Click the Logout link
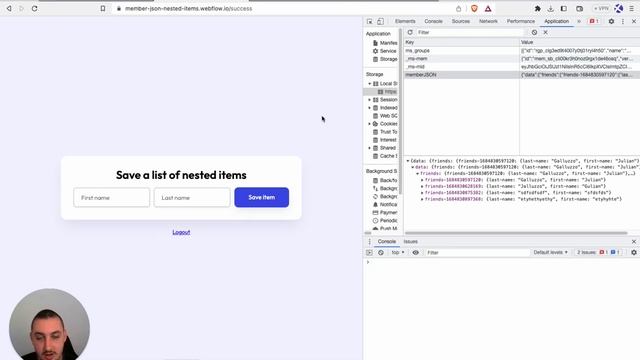This screenshot has width=640, height=360. [x=181, y=232]
